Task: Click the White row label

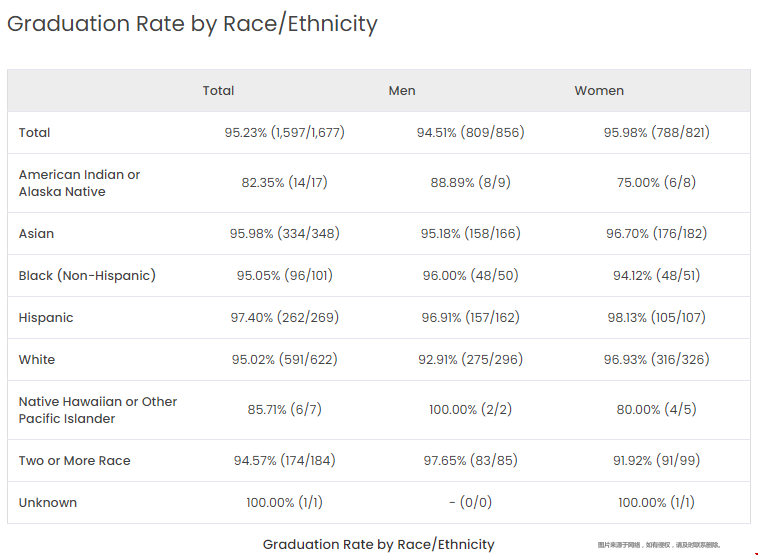Action: click(37, 360)
